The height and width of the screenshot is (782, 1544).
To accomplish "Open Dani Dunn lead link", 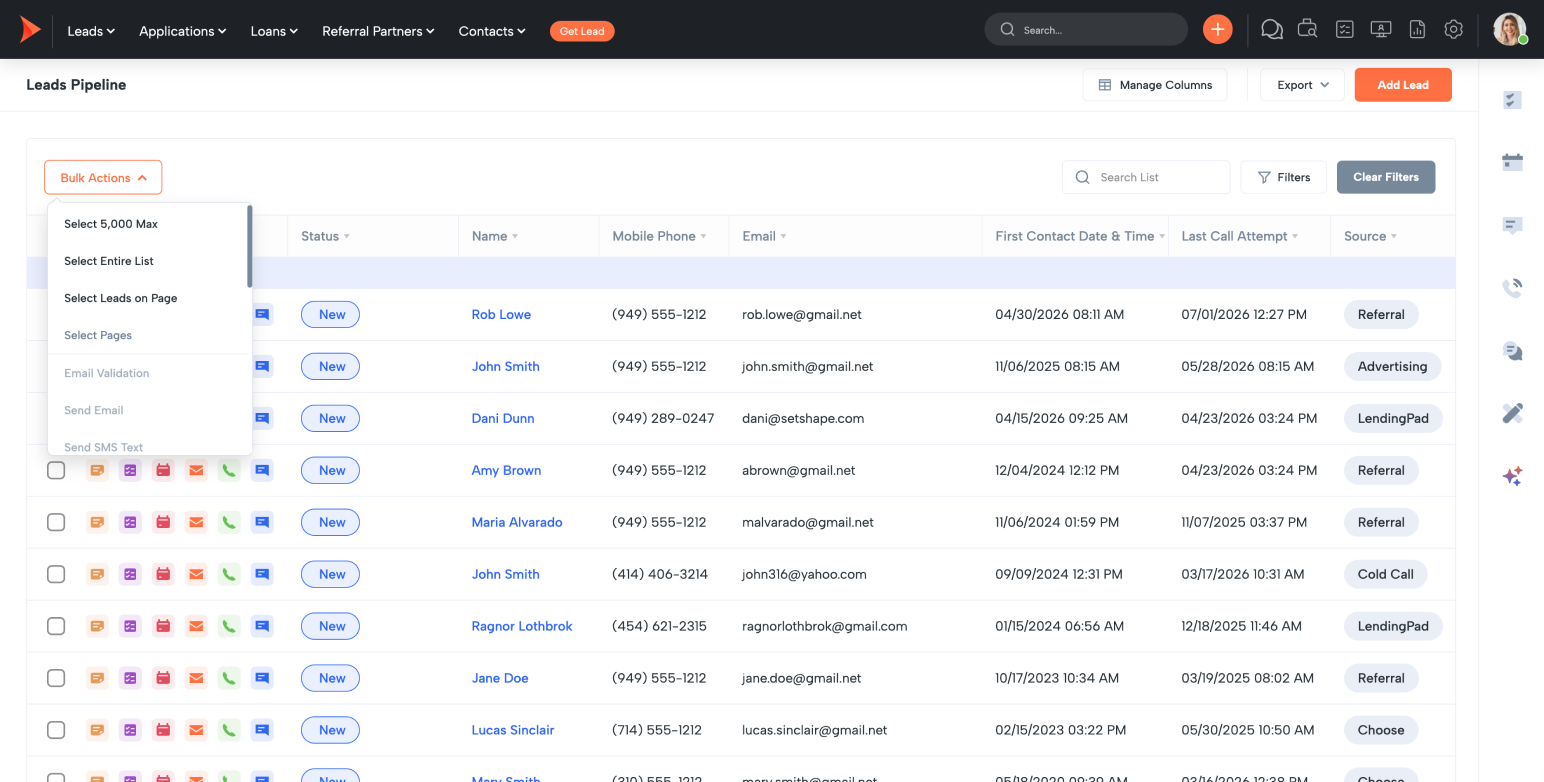I will coord(503,418).
